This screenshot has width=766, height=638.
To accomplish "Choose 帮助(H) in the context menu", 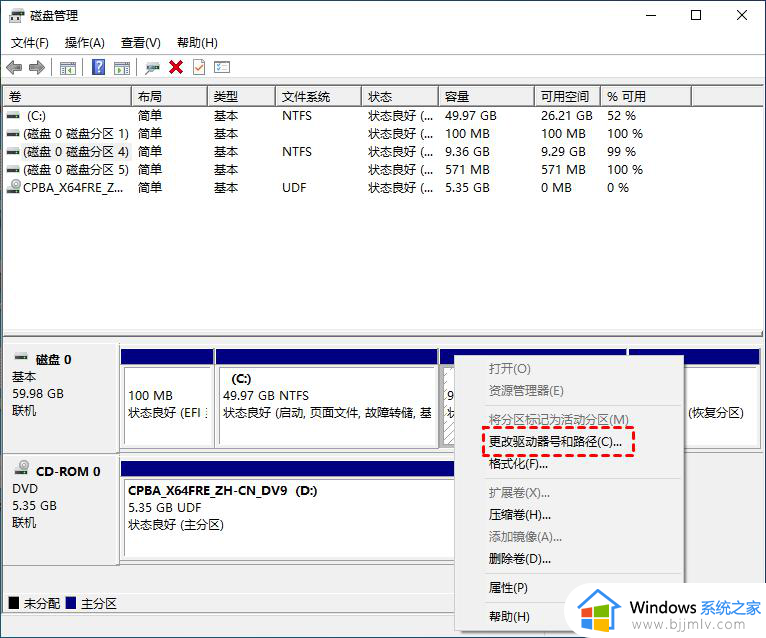I will [510, 617].
